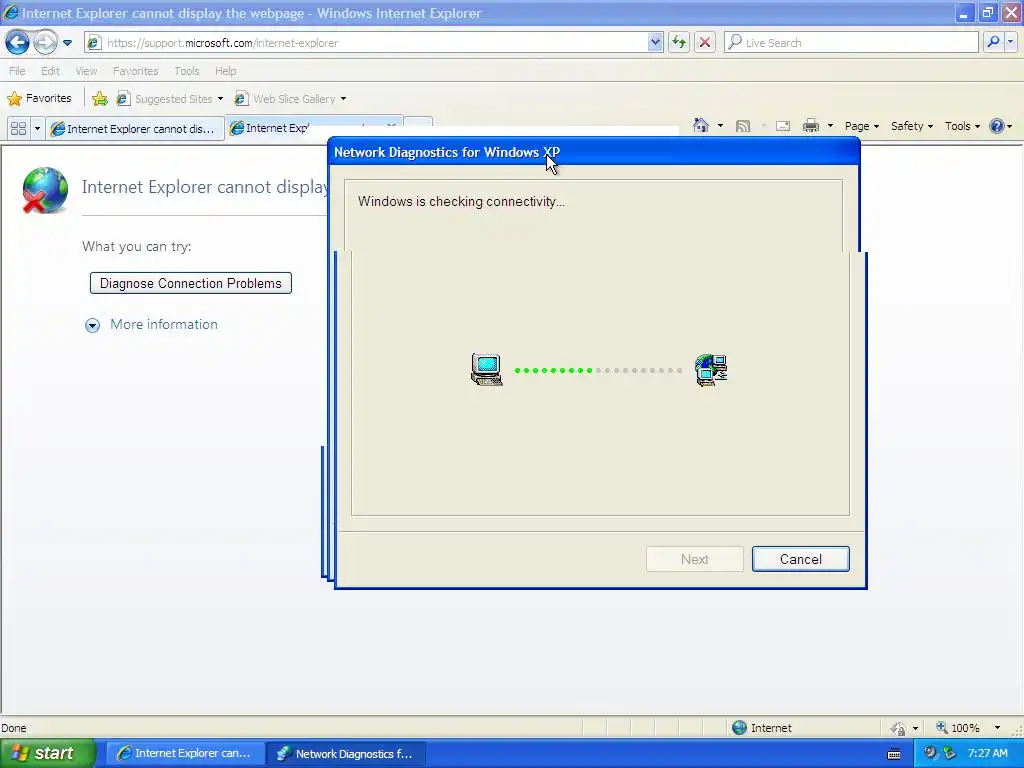Click the on-screen keyboard tray icon
The height and width of the screenshot is (768, 1024).
tap(894, 754)
